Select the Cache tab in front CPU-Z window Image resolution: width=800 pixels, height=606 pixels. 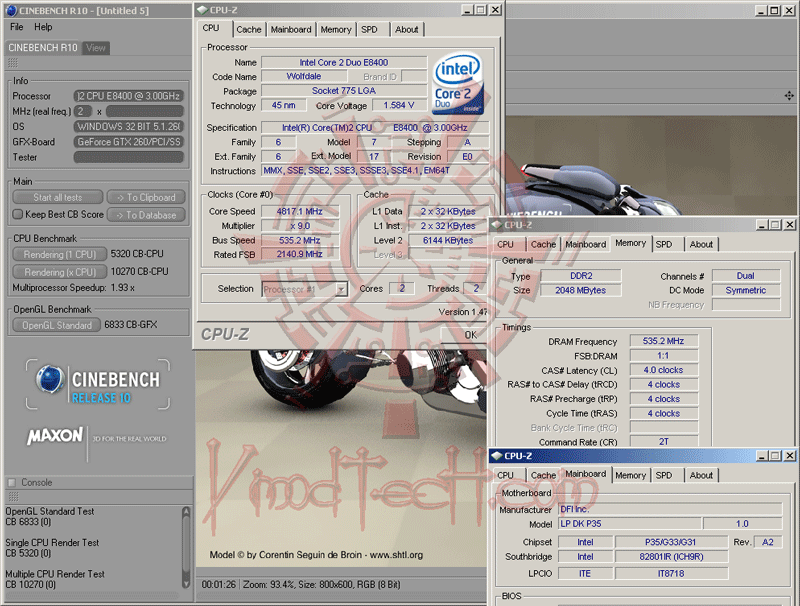tap(248, 30)
